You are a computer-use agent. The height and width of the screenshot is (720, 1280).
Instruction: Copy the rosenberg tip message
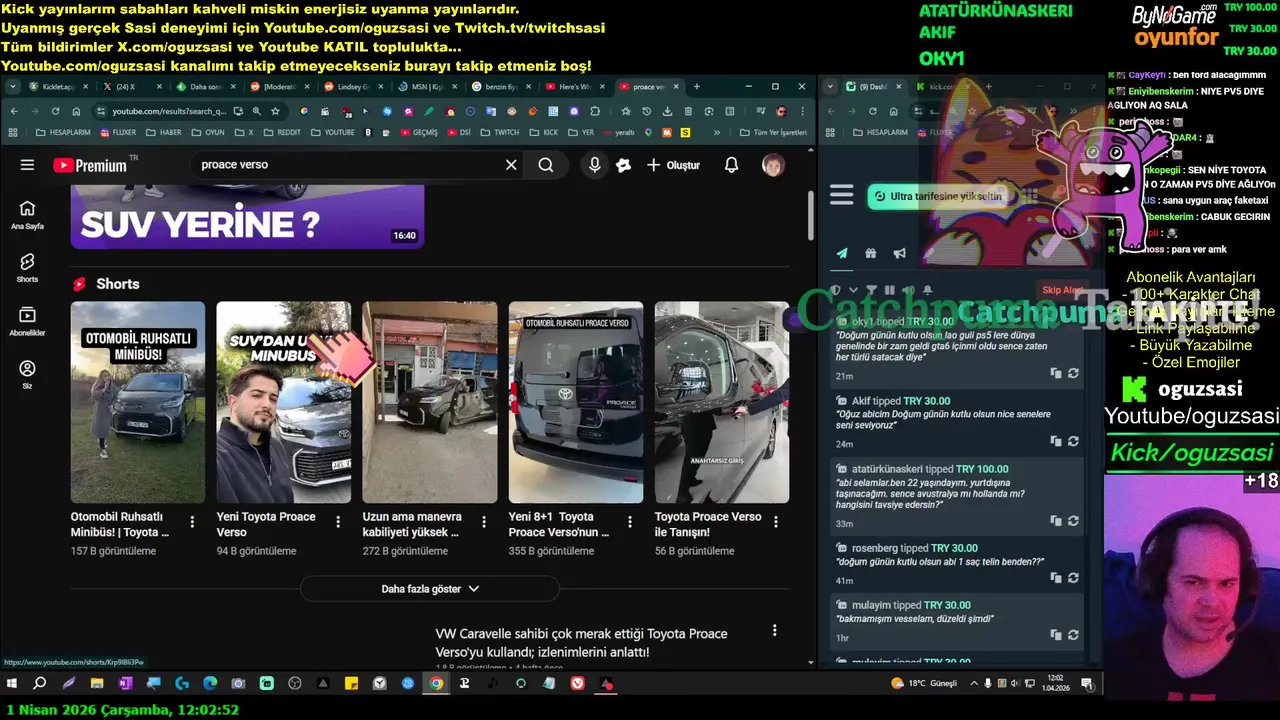point(1056,578)
